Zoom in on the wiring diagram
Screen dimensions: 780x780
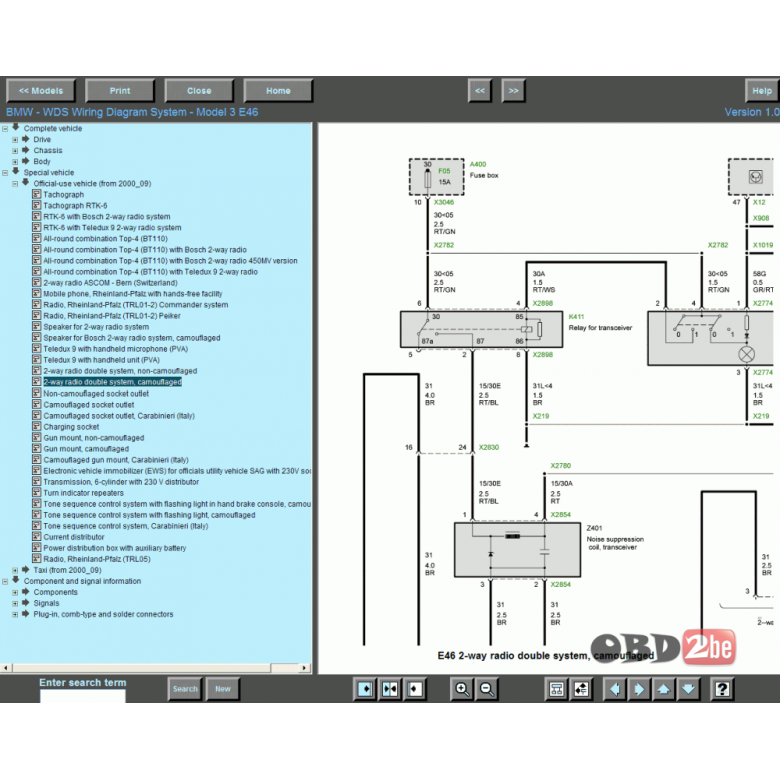pos(462,689)
